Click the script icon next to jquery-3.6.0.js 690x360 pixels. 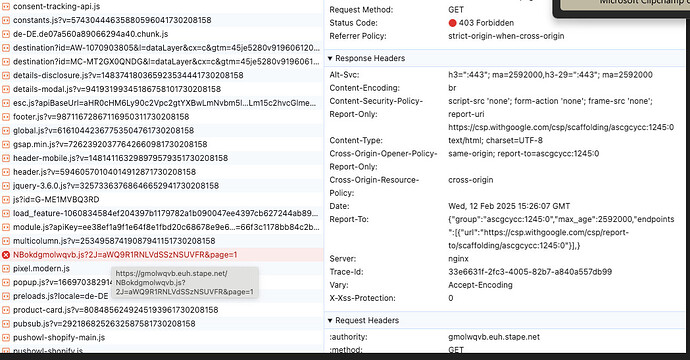point(6,186)
